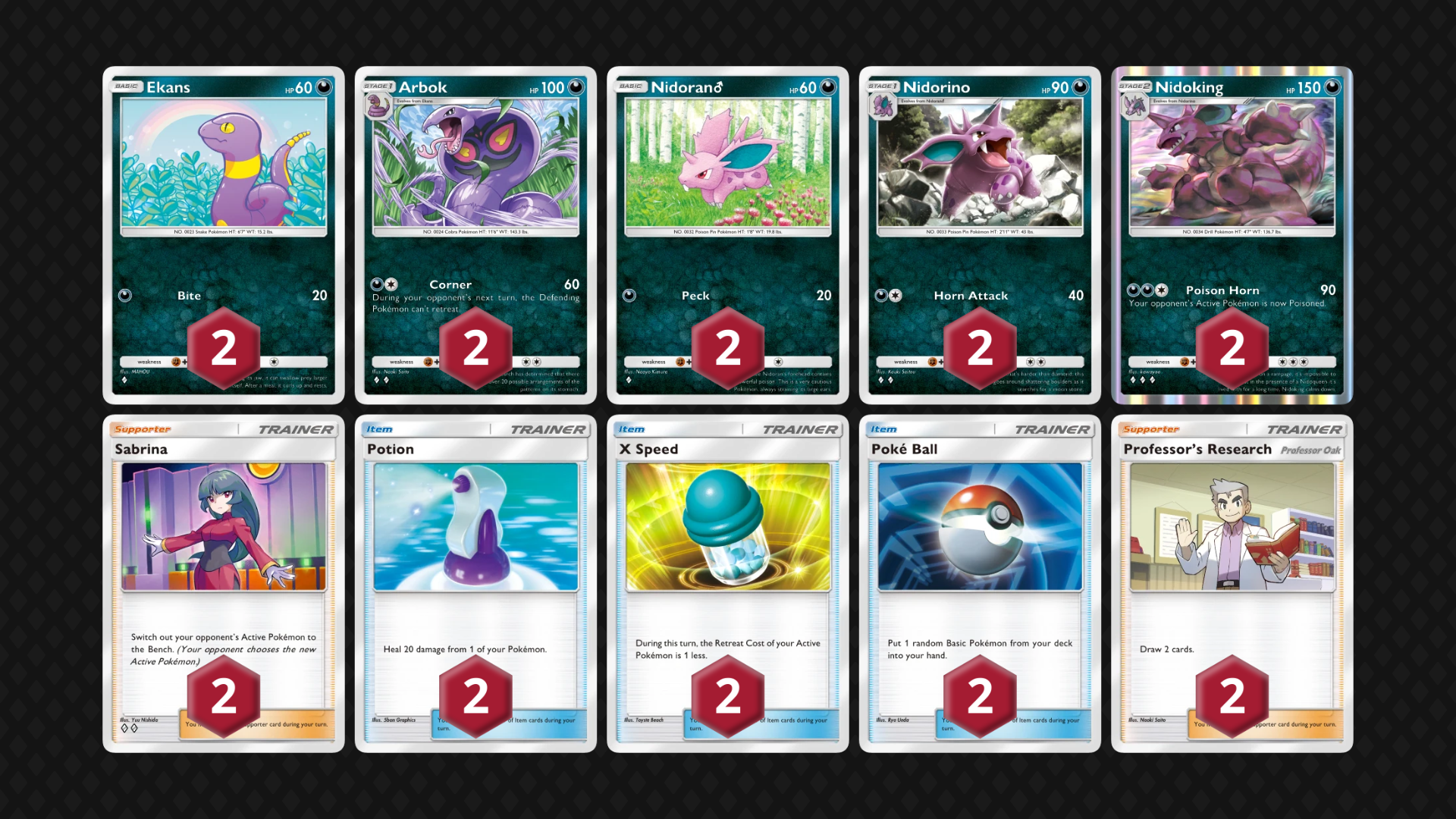Click the red hexagon badge on Professor's Research

pyautogui.click(x=1232, y=696)
